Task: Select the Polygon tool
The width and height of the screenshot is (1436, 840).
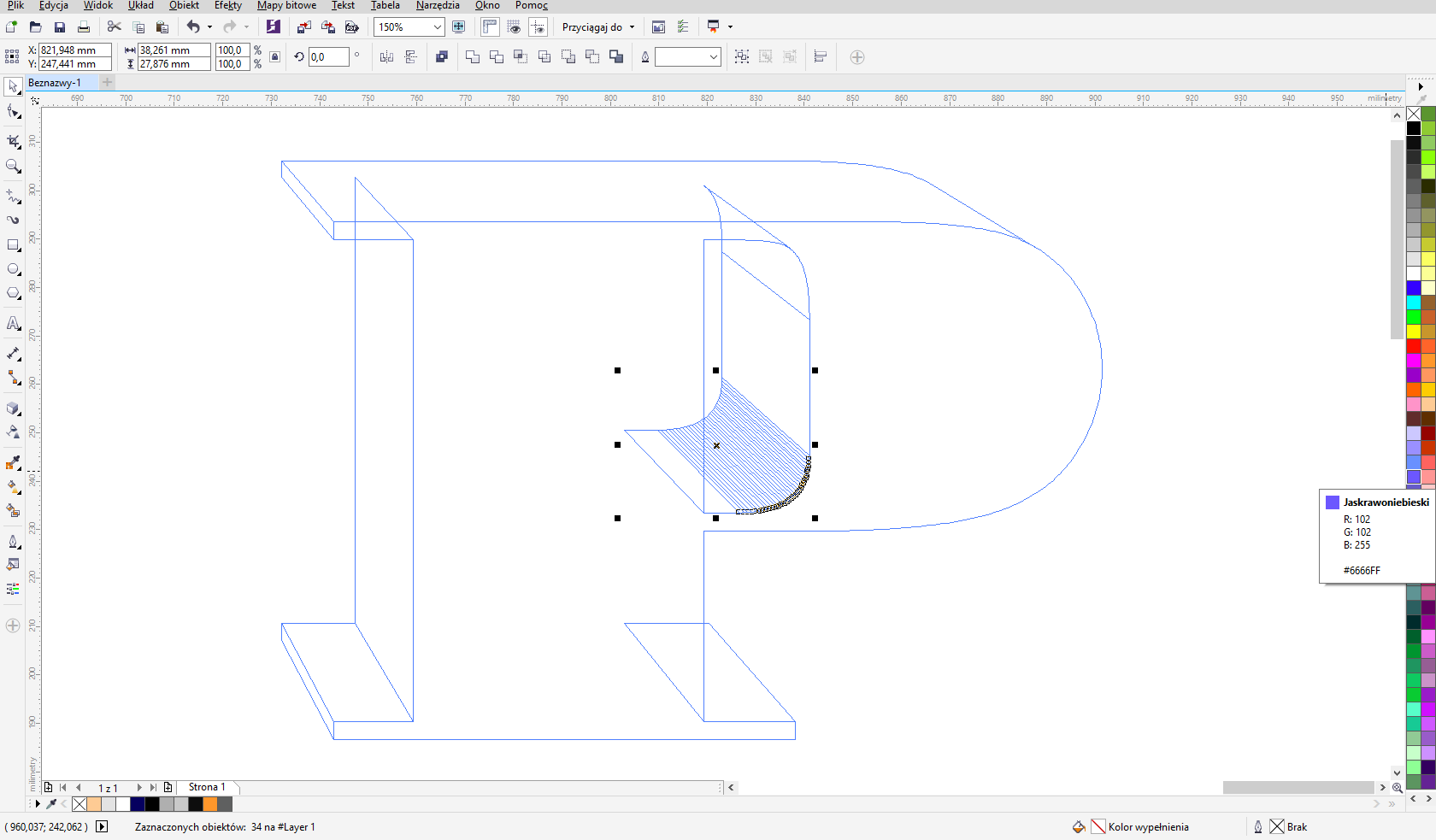Action: (13, 293)
